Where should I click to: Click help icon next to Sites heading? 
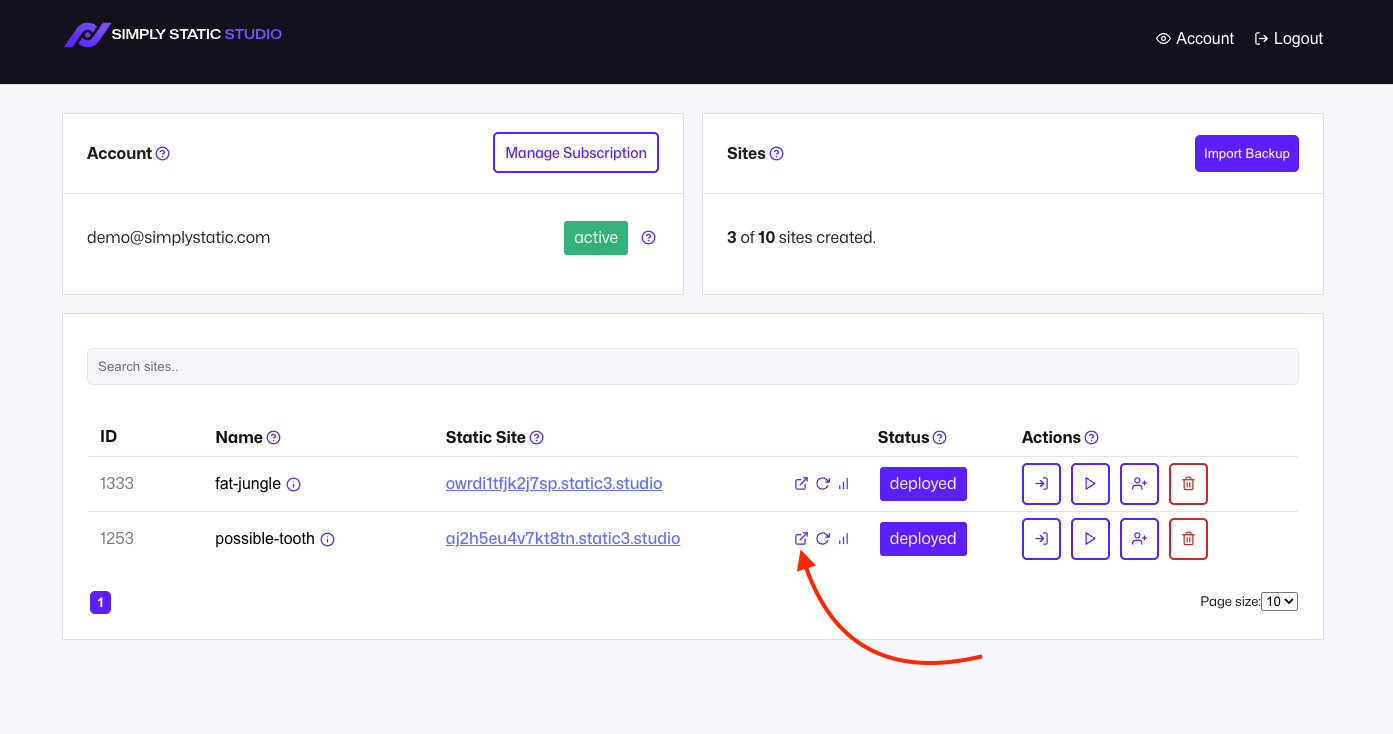click(x=777, y=154)
